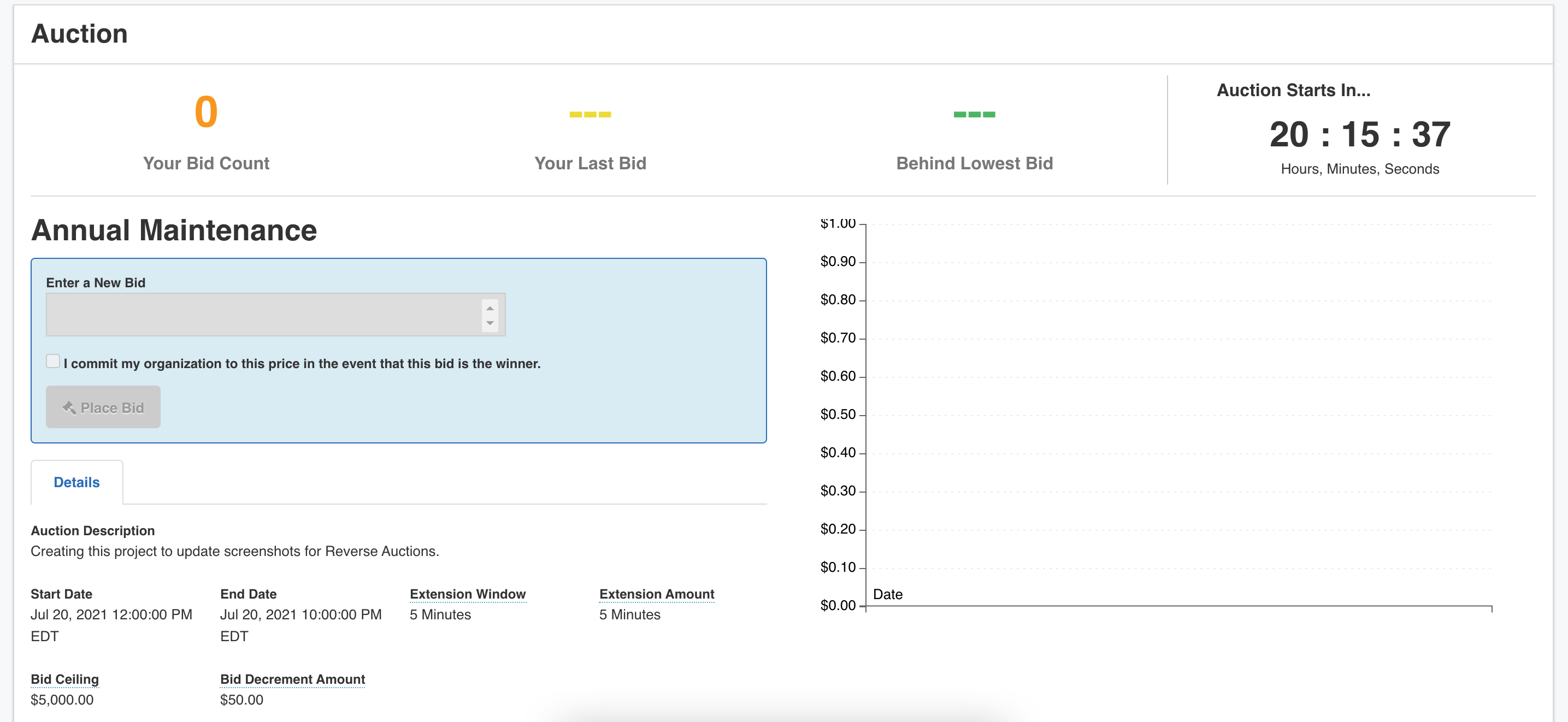Open the Details tab
Viewport: 1568px width, 722px height.
[x=76, y=482]
